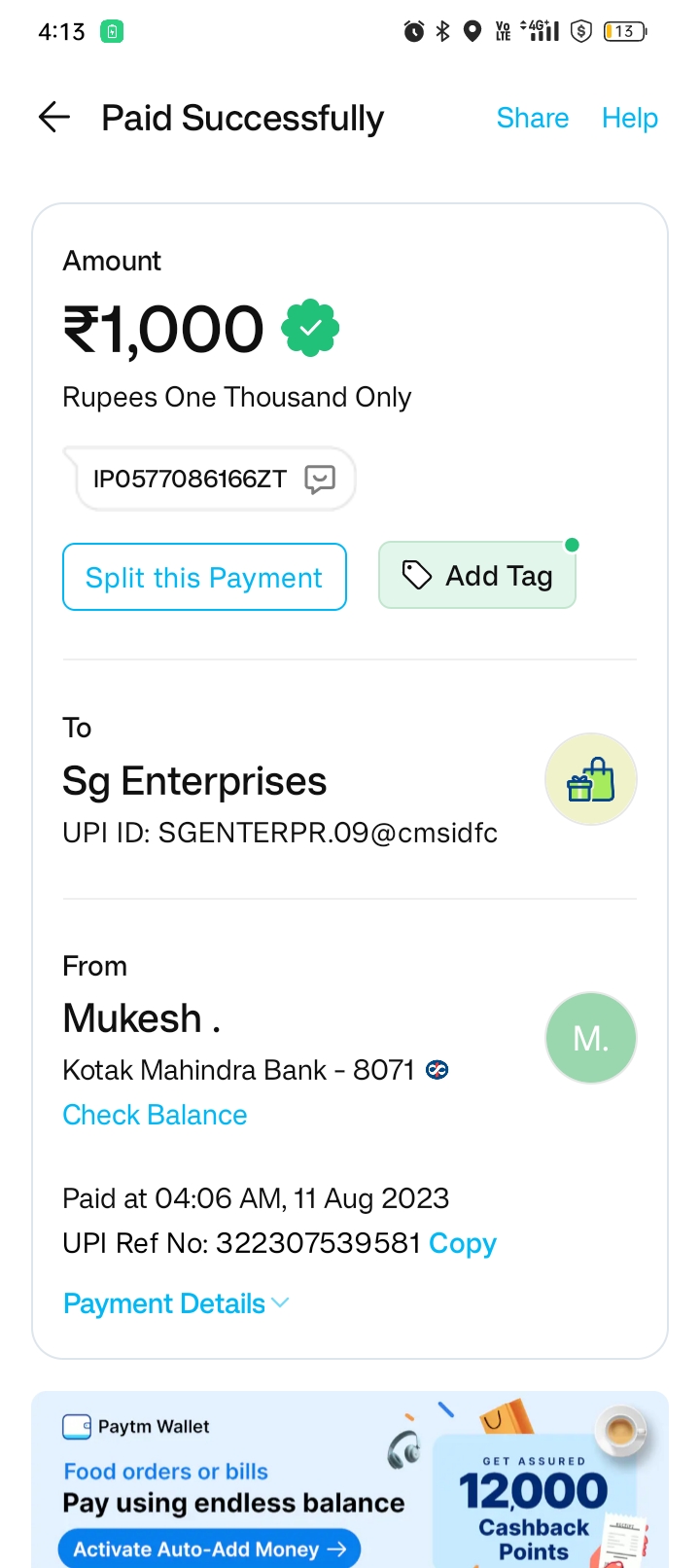The height and width of the screenshot is (1568, 700).
Task: Tap the green verified checkmark badge
Action: 310,329
